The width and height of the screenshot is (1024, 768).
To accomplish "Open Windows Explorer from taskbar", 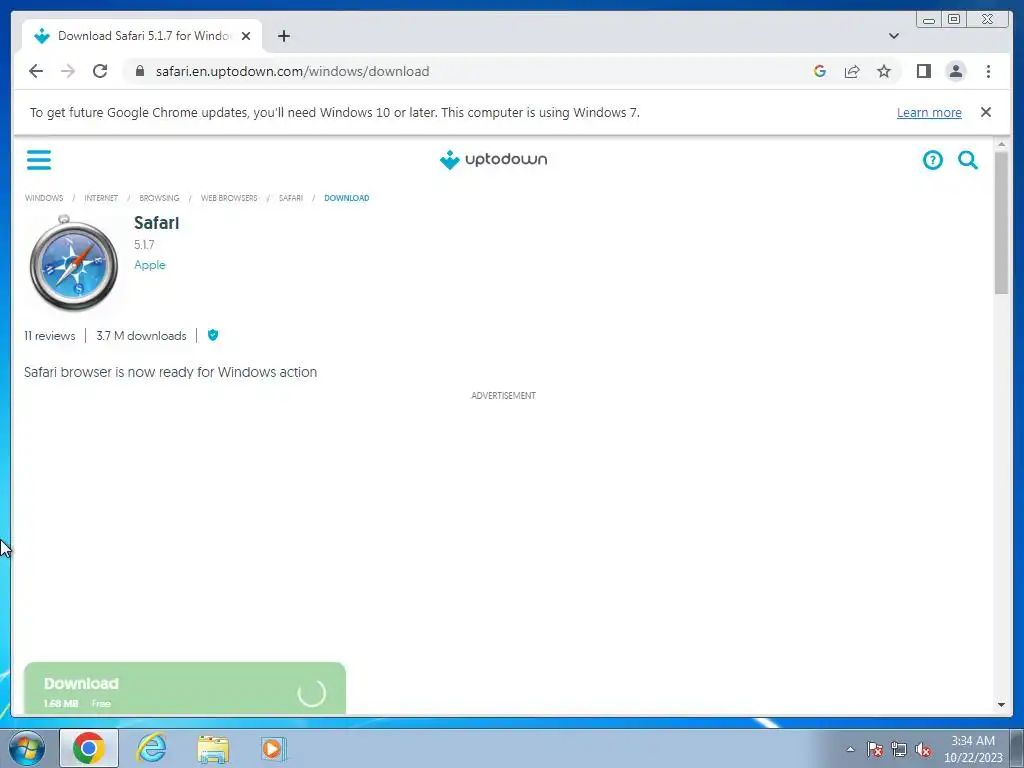I will tap(213, 749).
